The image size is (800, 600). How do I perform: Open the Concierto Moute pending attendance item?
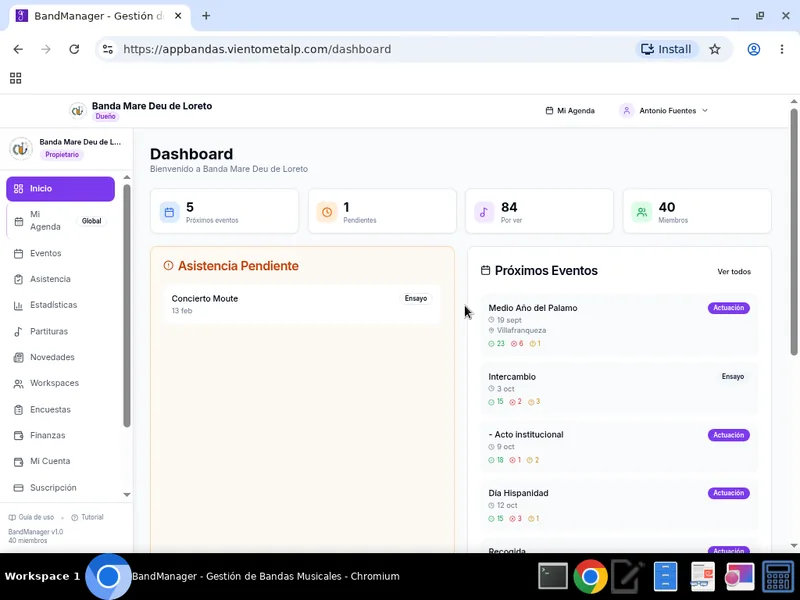pyautogui.click(x=302, y=304)
